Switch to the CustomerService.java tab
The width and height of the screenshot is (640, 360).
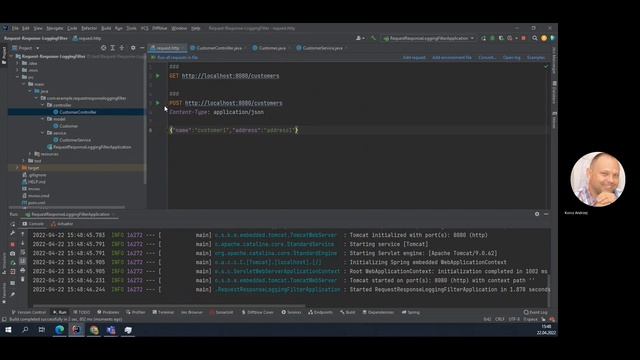click(x=322, y=48)
